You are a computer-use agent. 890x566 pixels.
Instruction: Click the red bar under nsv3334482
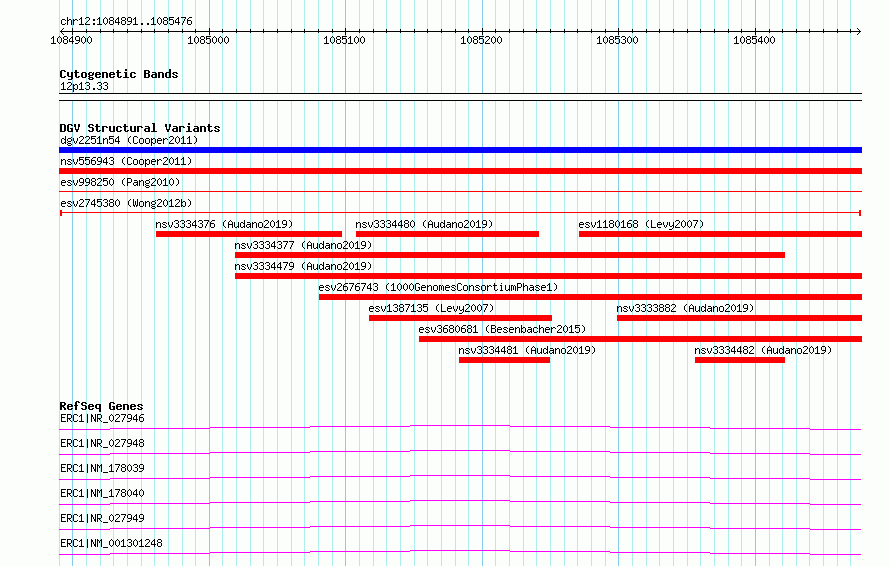click(740, 360)
